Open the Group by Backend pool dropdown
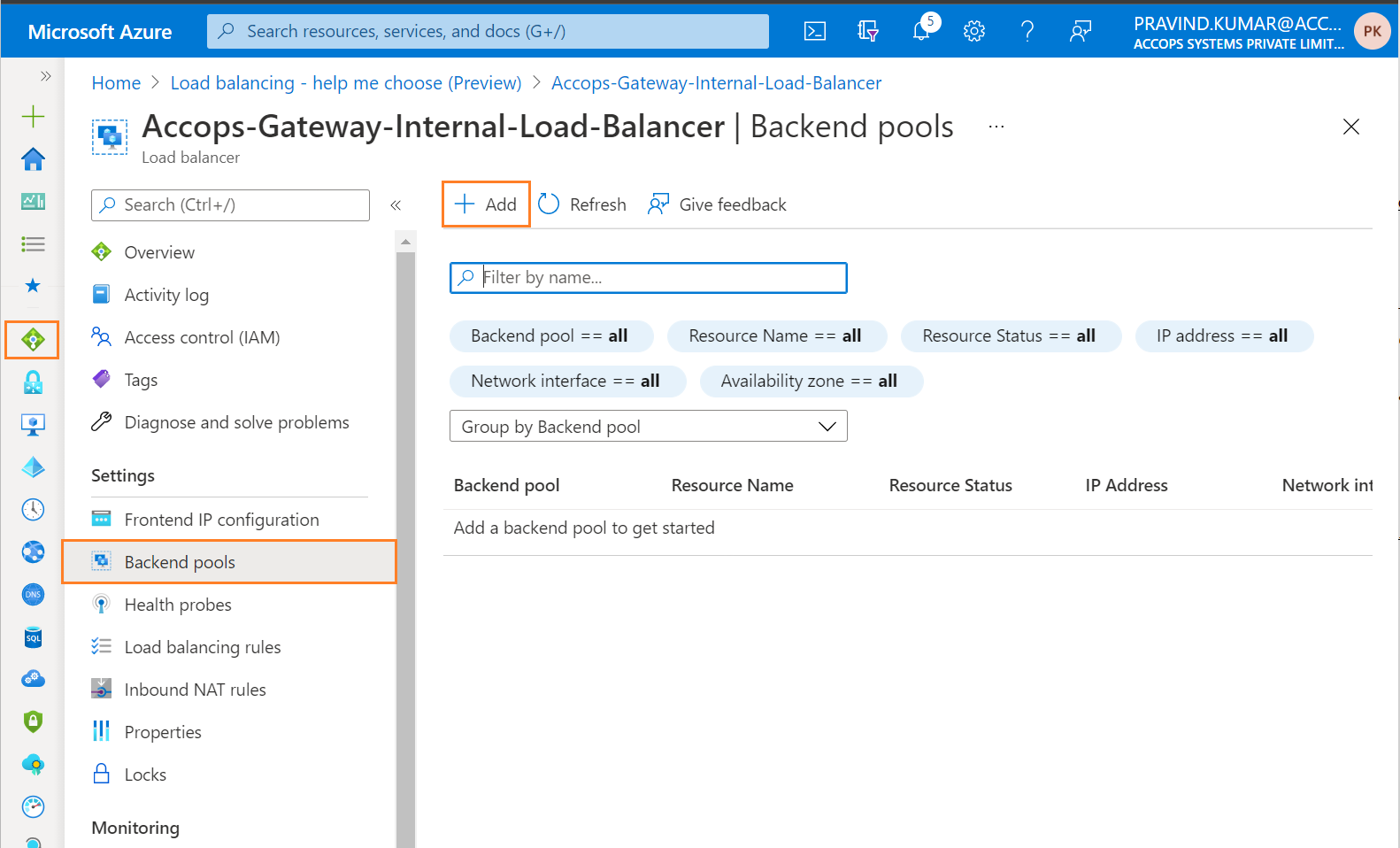 tap(649, 427)
